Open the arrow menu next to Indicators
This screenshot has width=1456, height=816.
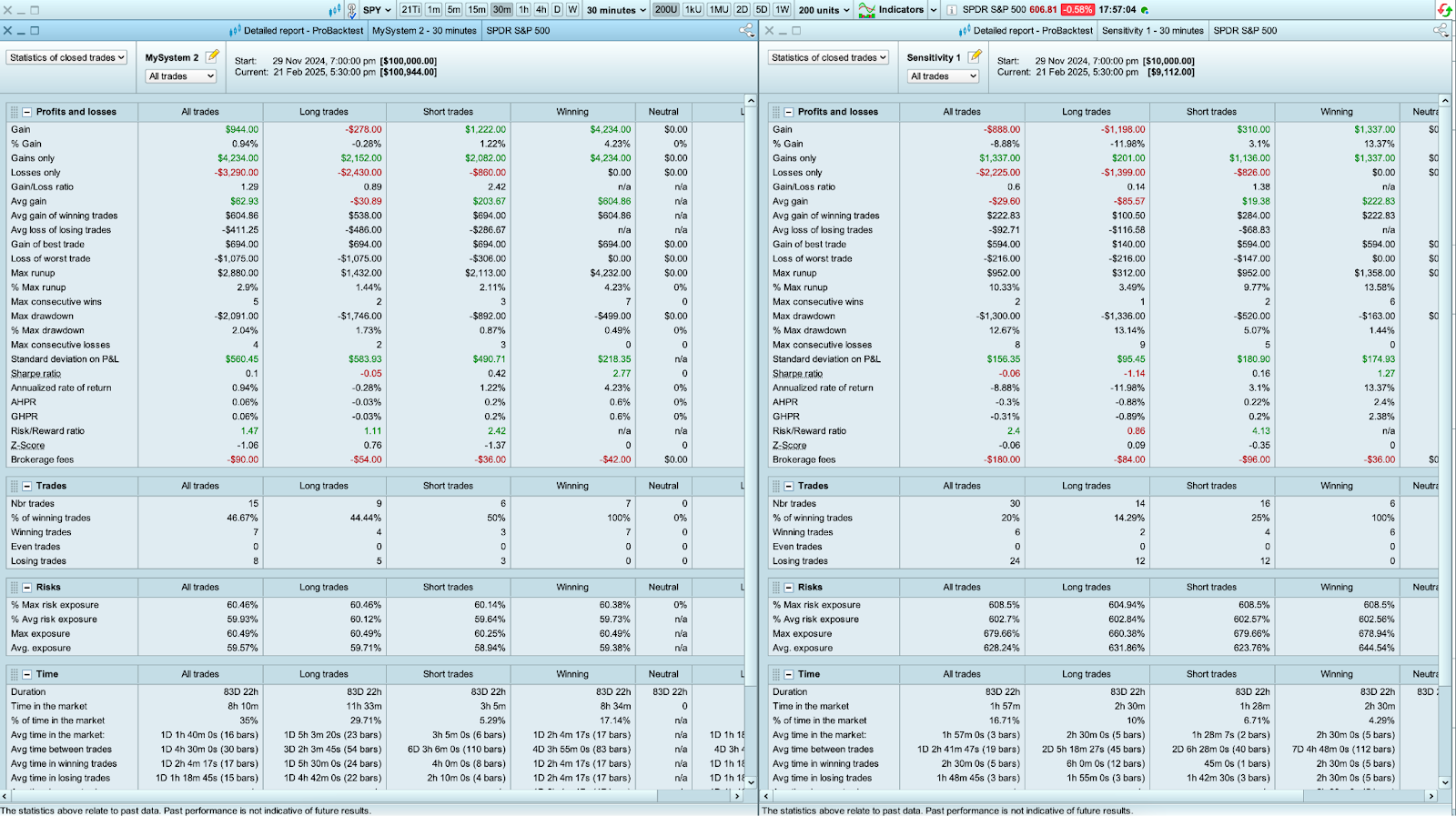(x=934, y=10)
